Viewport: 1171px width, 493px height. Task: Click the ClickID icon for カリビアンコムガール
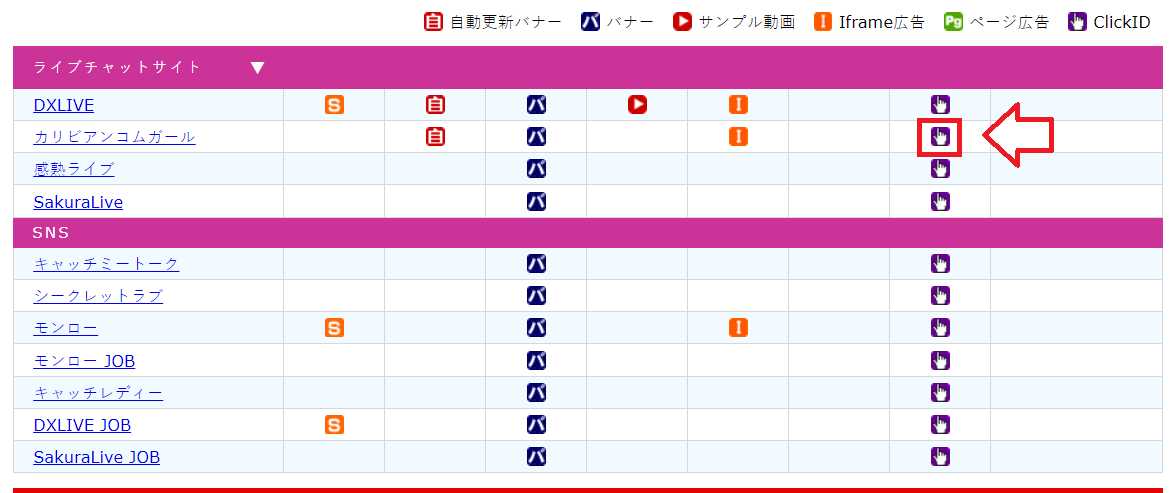(940, 137)
